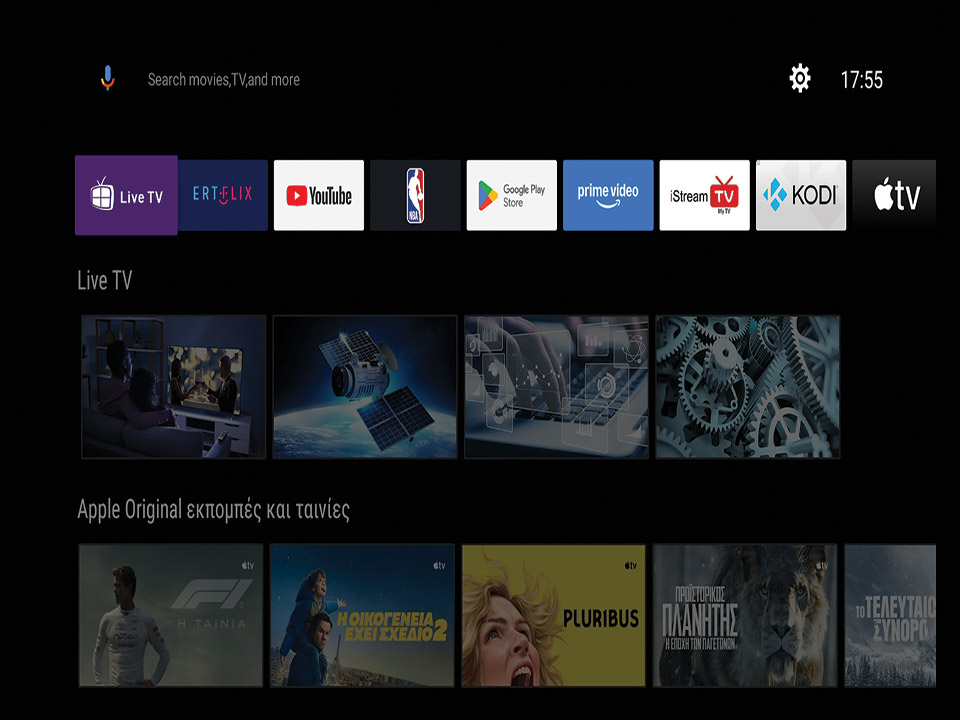Open the laptop data graphics thumbnail

557,387
